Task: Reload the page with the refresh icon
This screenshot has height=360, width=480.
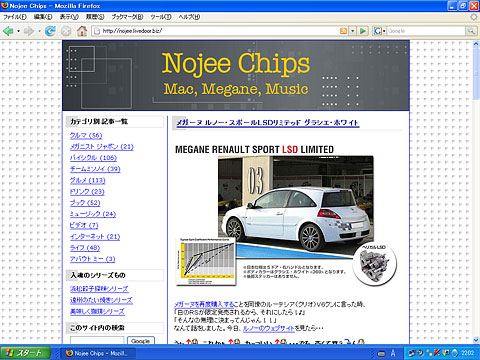Action: 50,31
